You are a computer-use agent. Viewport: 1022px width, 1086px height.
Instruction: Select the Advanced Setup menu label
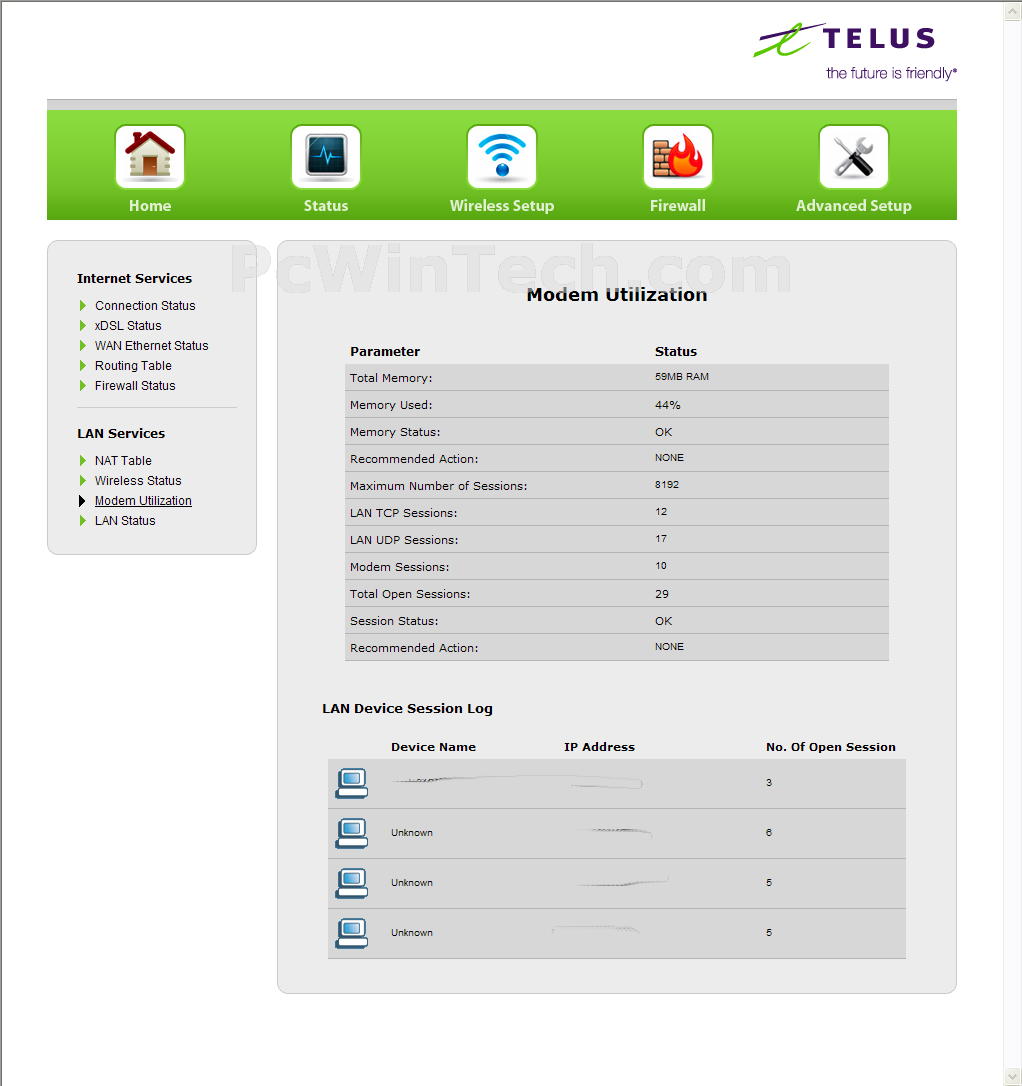pyautogui.click(x=854, y=206)
